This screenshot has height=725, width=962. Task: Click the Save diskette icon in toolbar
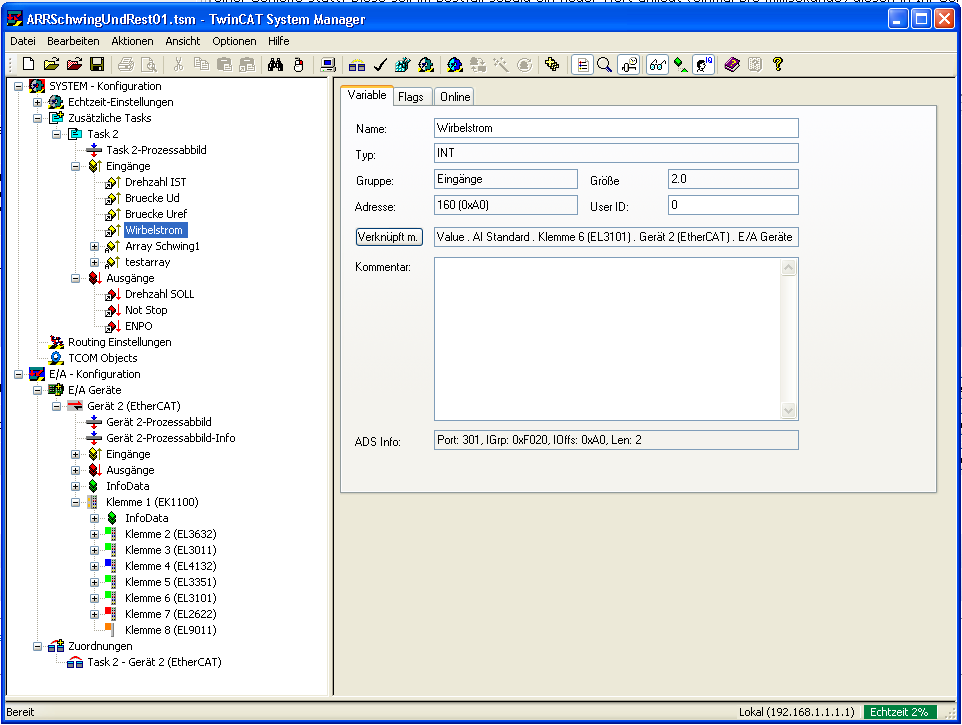tap(97, 65)
